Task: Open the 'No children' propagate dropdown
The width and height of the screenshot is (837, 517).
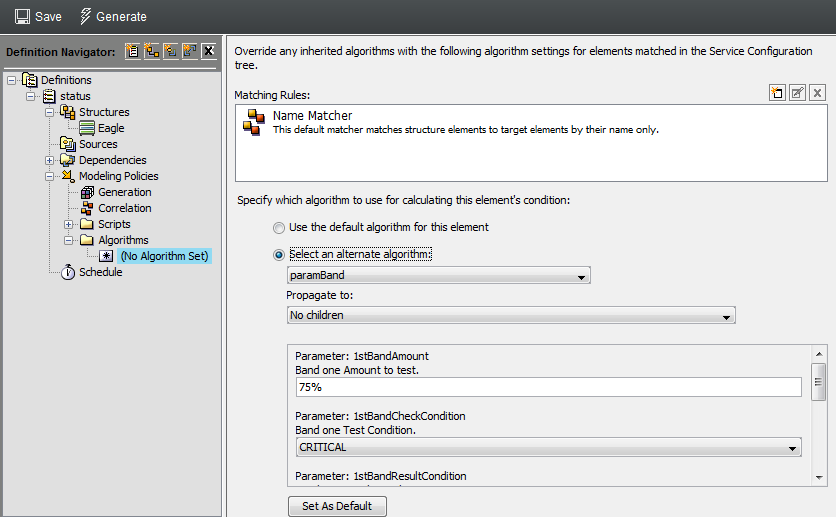Action: (x=511, y=315)
